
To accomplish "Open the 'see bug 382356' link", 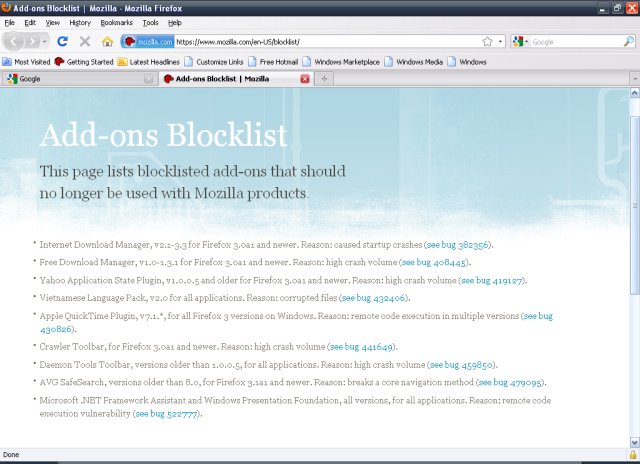I will pyautogui.click(x=458, y=245).
